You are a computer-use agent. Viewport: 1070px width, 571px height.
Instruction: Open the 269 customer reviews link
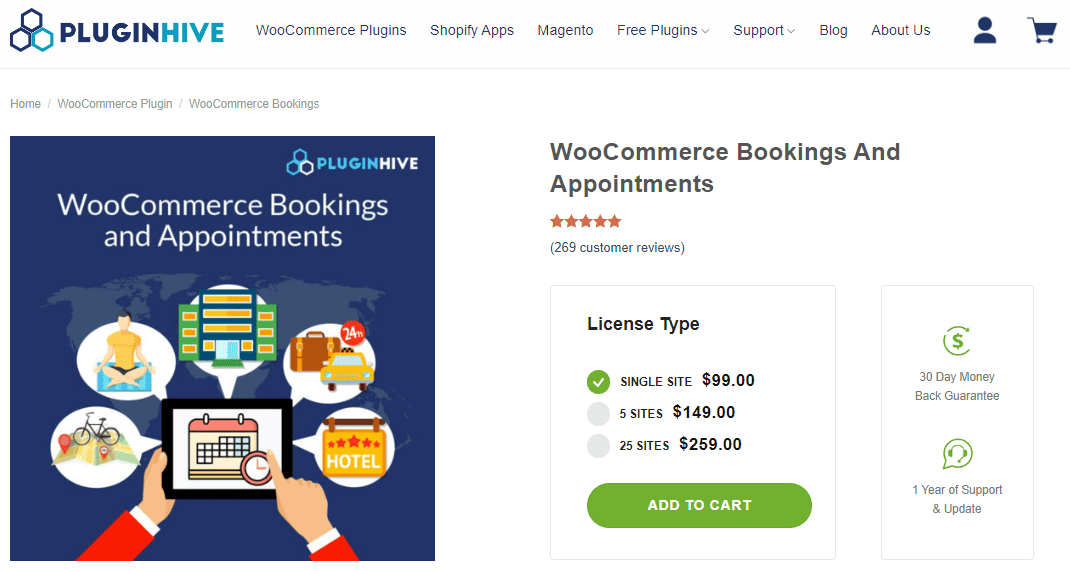coord(618,248)
